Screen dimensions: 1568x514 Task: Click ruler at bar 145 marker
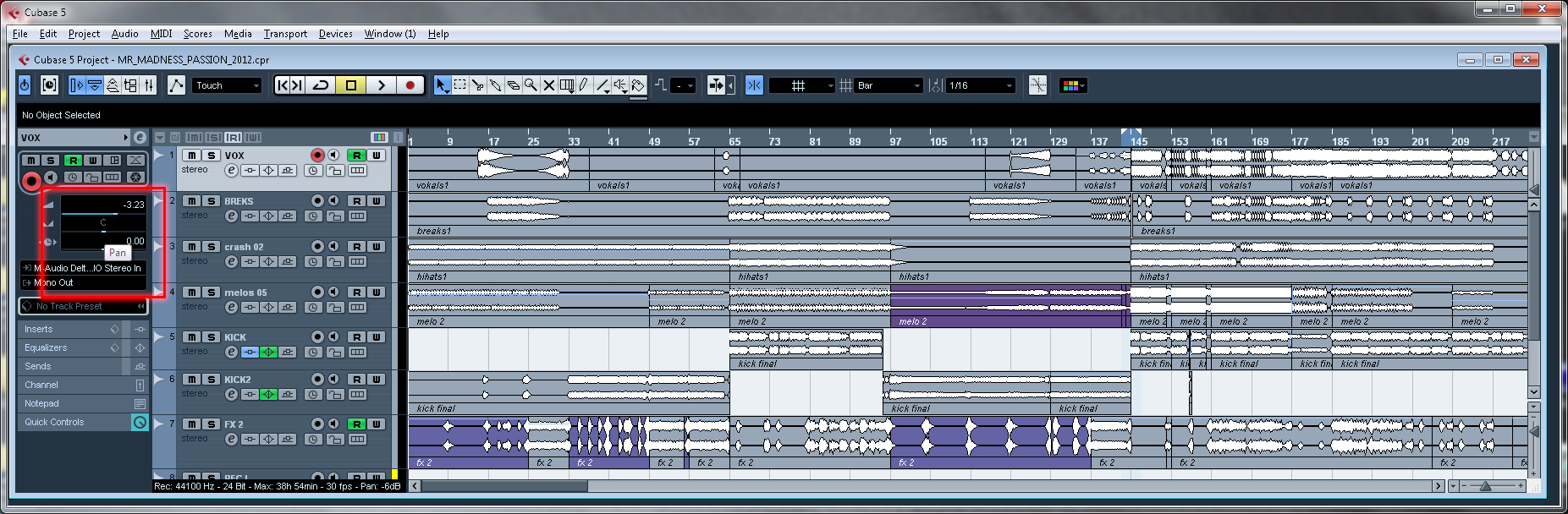[1139, 140]
